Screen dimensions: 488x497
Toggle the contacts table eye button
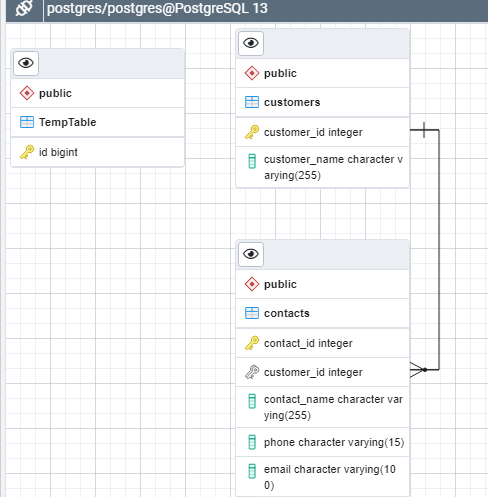[x=251, y=254]
